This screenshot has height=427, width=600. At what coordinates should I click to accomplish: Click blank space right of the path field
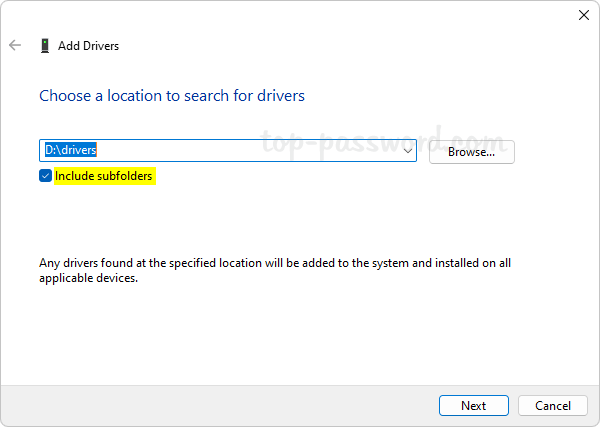point(555,152)
